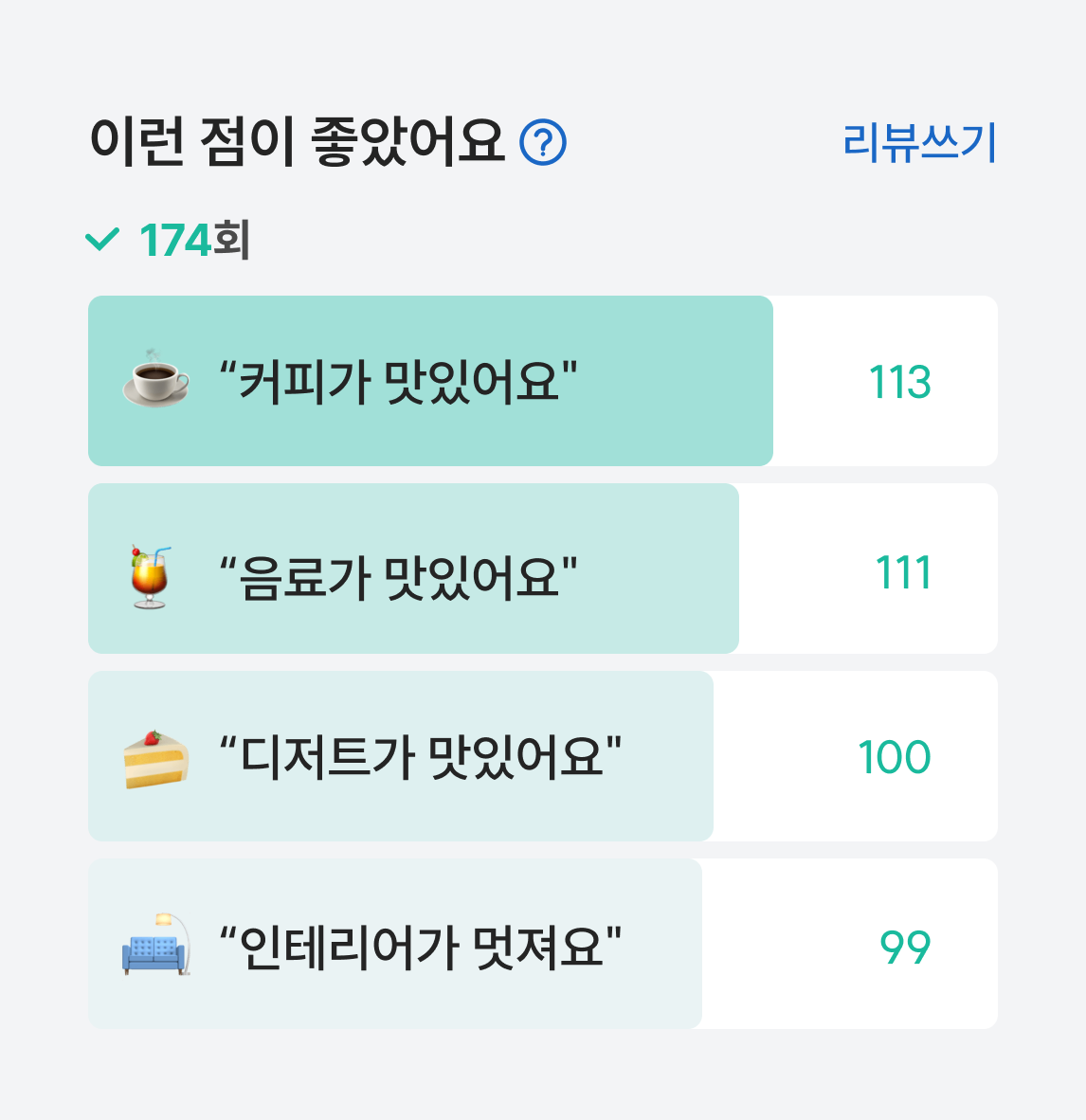The image size is (1086, 1120).
Task: Click the cake slice emoji icon
Action: tap(155, 759)
